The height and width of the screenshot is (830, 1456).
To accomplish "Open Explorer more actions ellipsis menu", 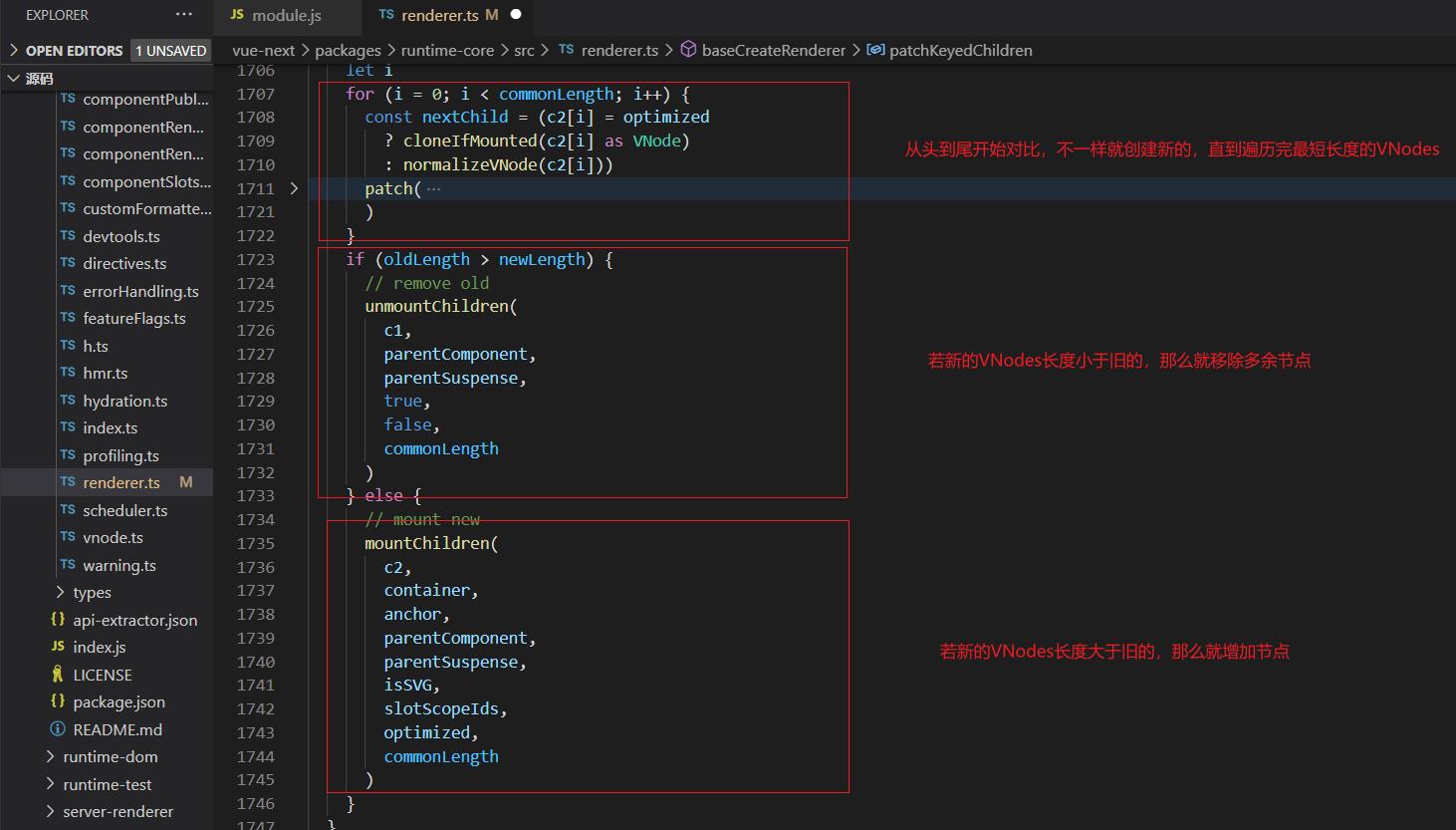I will [x=184, y=15].
